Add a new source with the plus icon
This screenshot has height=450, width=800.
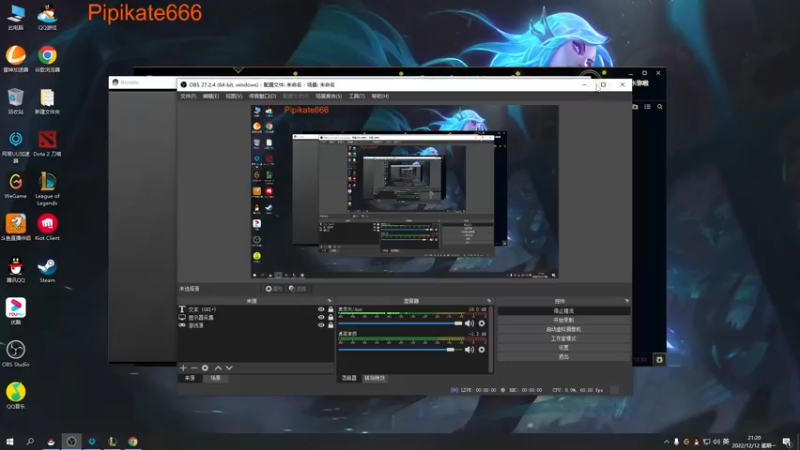pos(183,368)
